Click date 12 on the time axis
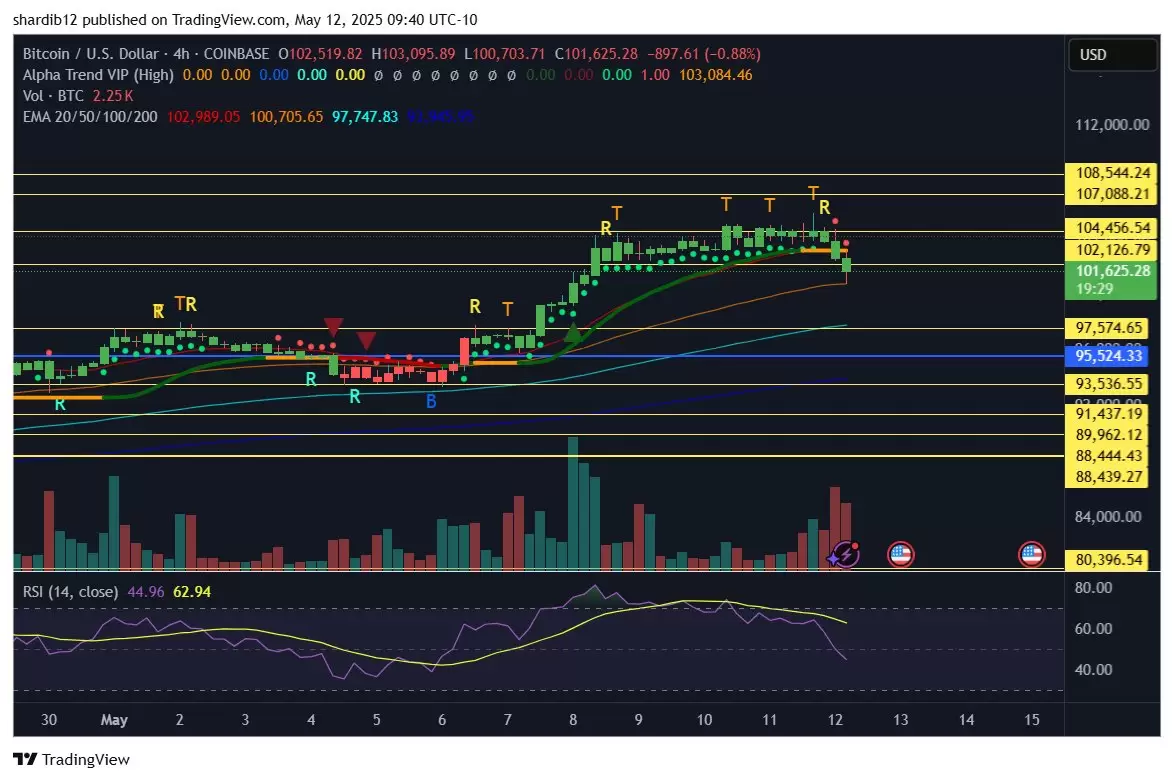This screenshot has height=781, width=1174. 835,720
